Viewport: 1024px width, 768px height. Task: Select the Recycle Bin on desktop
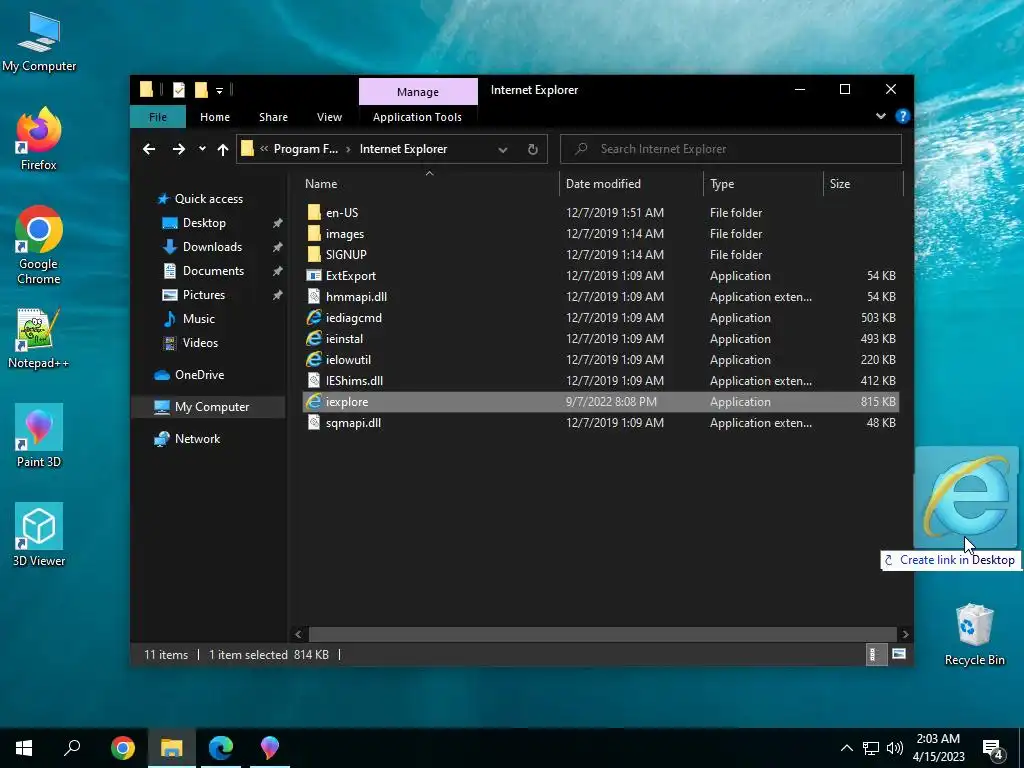[x=974, y=634]
